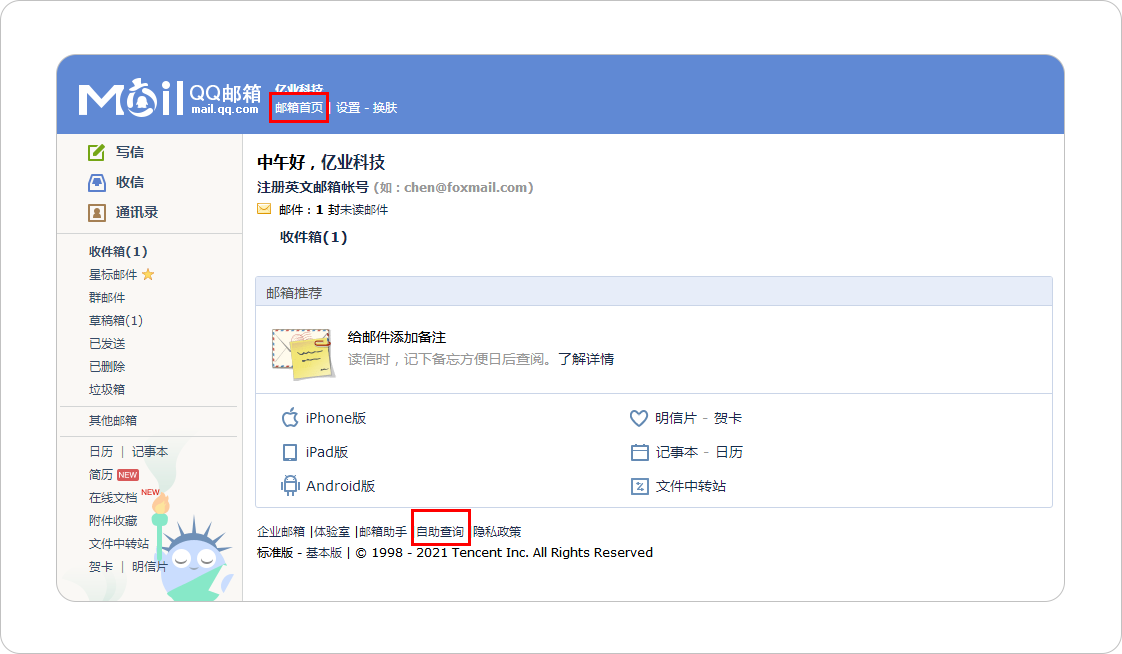Screen dimensions: 1122x654
Task: Click the contacts address book icon
Action: coord(97,213)
